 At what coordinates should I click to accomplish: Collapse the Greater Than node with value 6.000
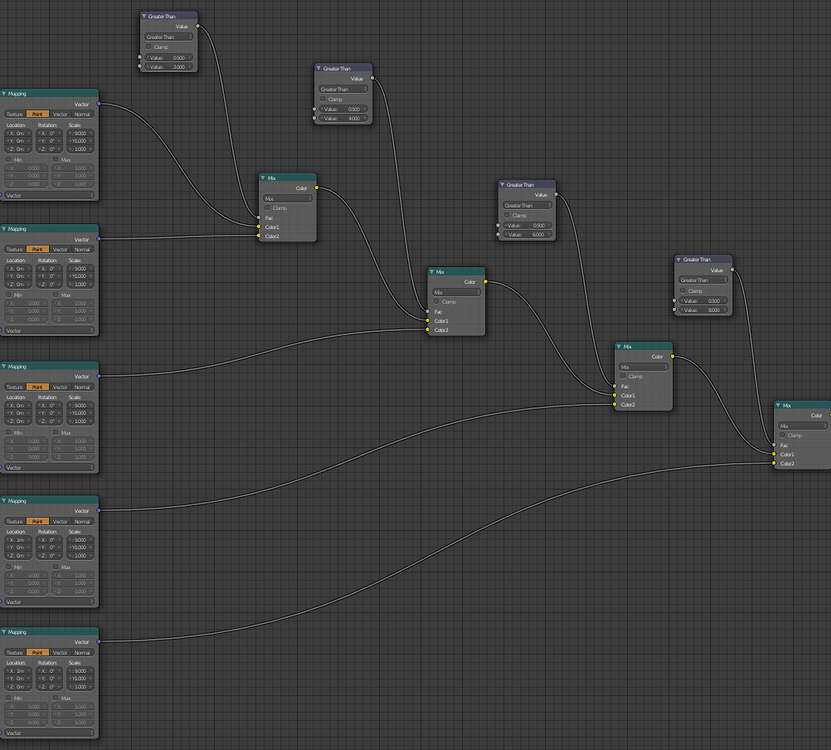click(502, 184)
